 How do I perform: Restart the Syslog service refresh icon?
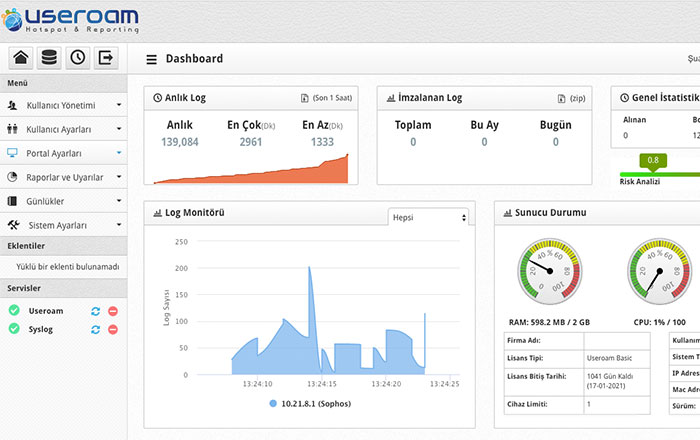point(96,329)
